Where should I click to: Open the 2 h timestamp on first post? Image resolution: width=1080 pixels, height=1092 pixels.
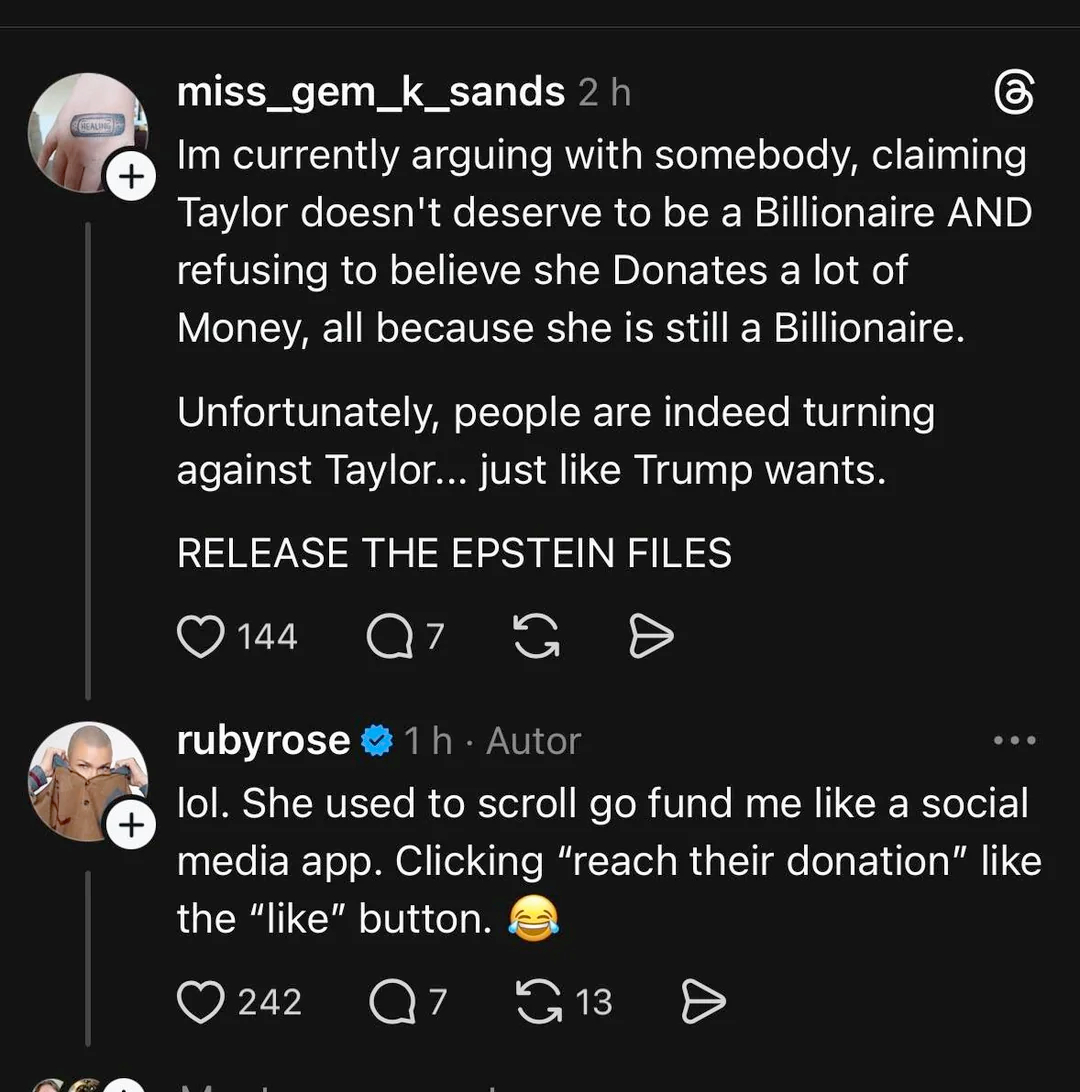point(605,93)
